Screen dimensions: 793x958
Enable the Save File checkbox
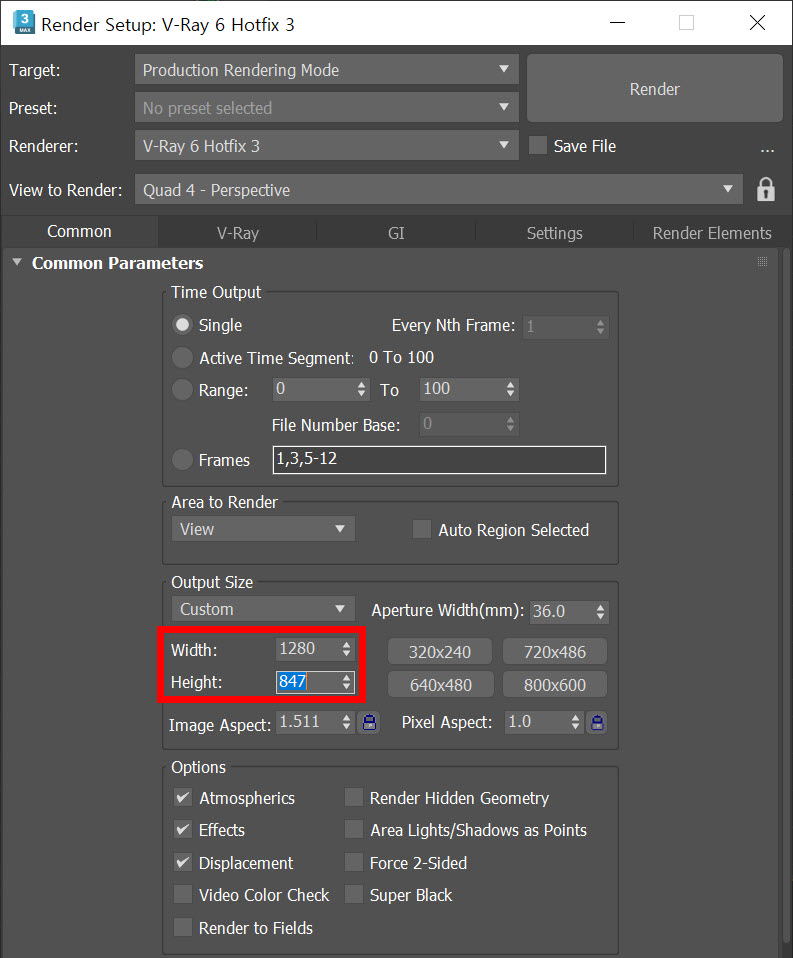tap(538, 145)
